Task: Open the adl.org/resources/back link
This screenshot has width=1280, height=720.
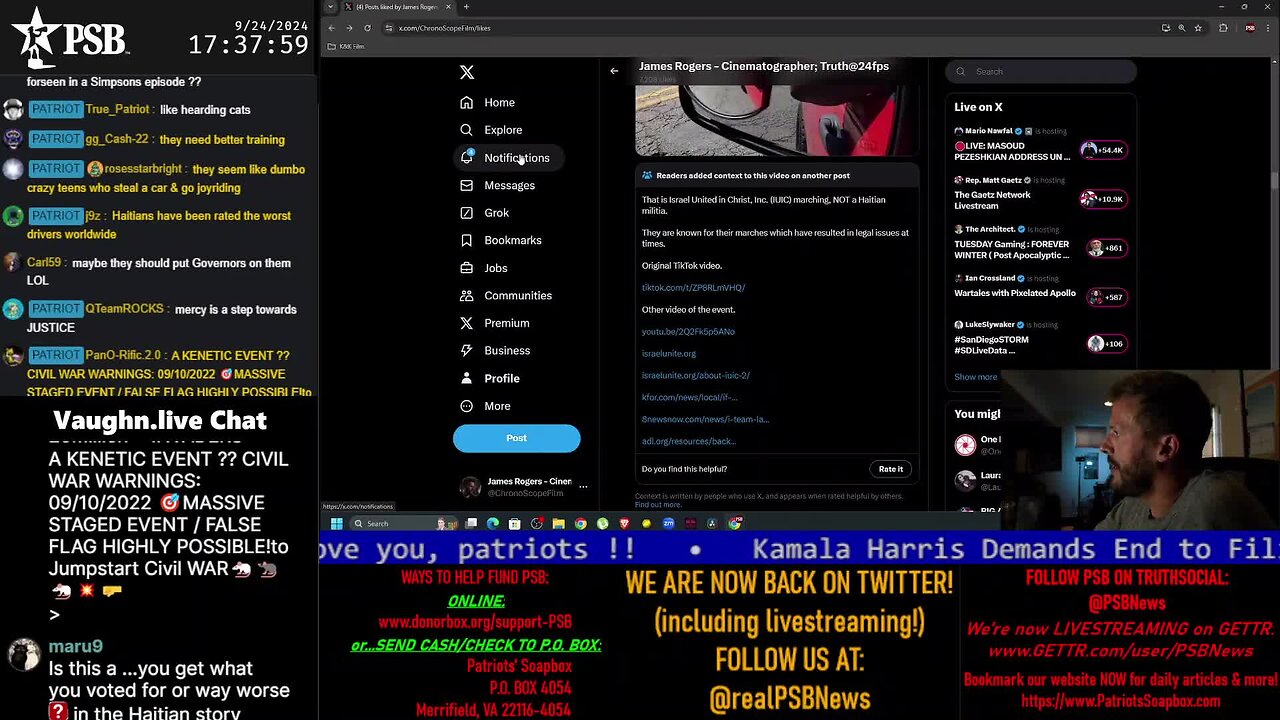Action: click(x=688, y=441)
